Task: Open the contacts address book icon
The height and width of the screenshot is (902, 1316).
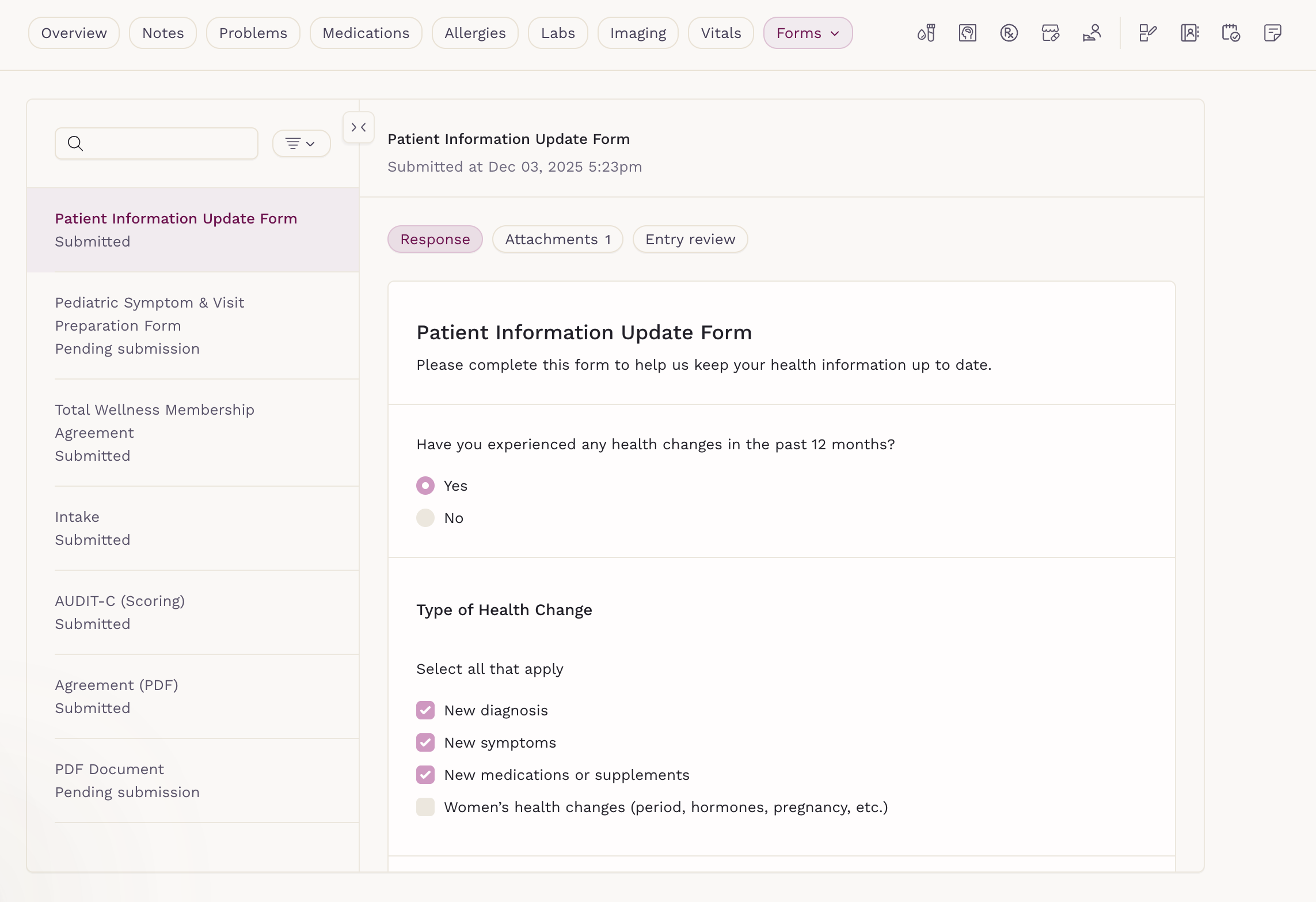Action: pyautogui.click(x=1189, y=33)
